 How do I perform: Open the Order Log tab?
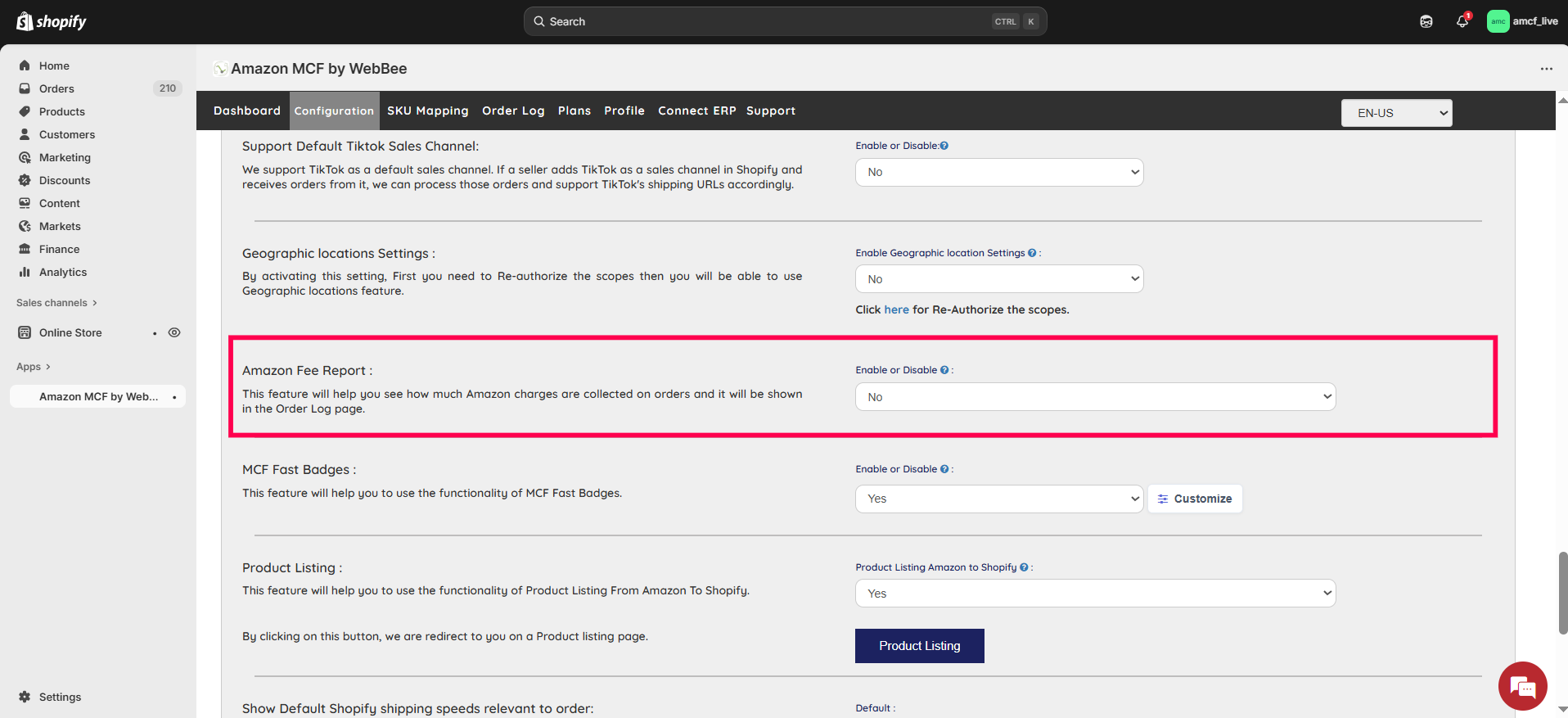pos(513,111)
